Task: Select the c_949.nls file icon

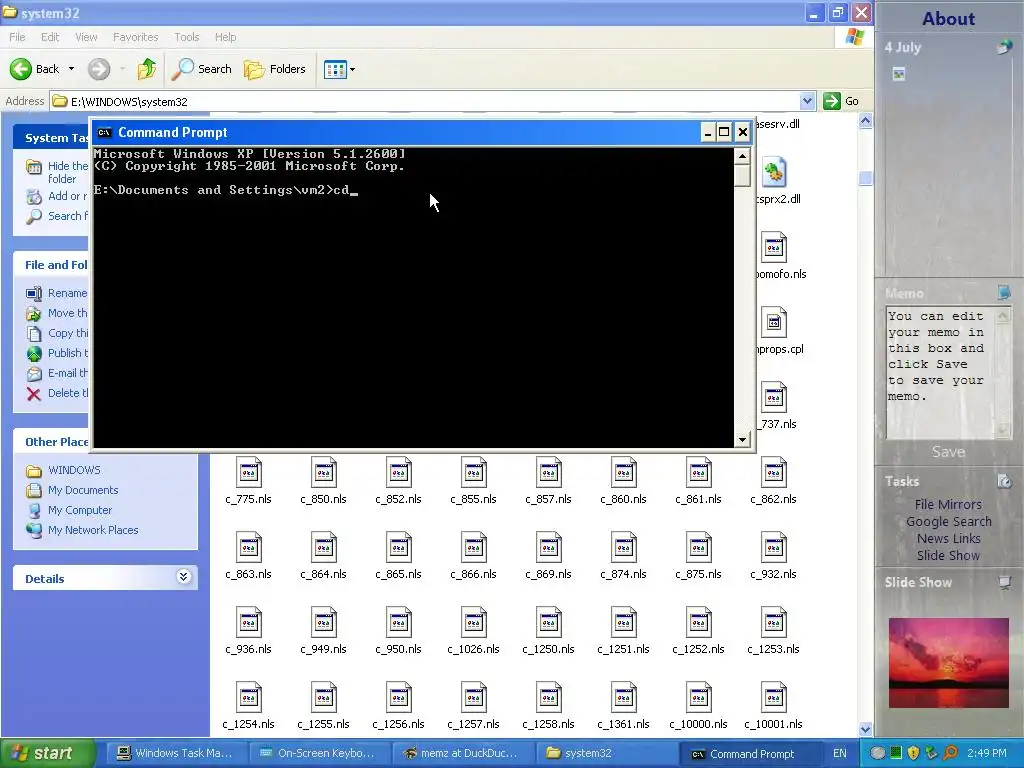Action: coord(324,622)
